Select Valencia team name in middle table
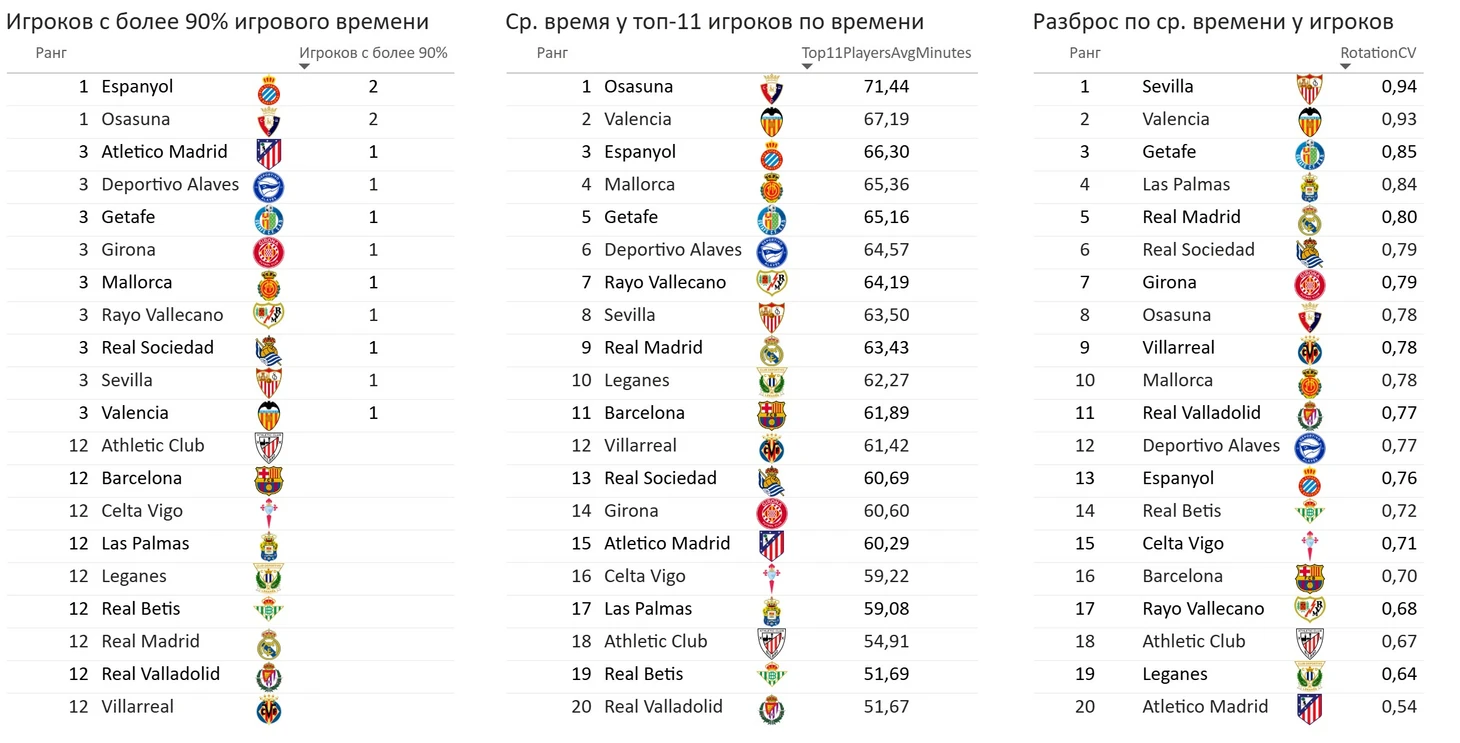Viewport: 1460px width, 743px height. click(x=638, y=119)
